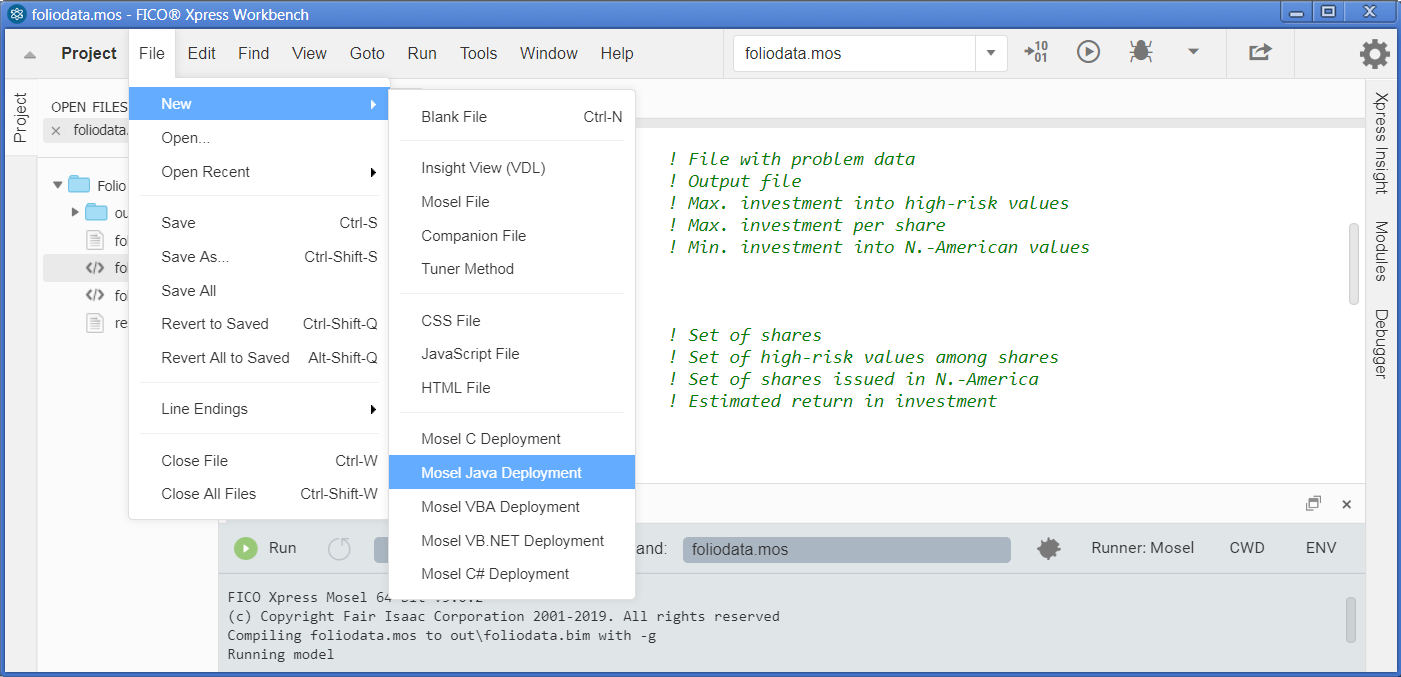Click the Run label in the console bar
This screenshot has width=1401, height=677.
(x=283, y=548)
